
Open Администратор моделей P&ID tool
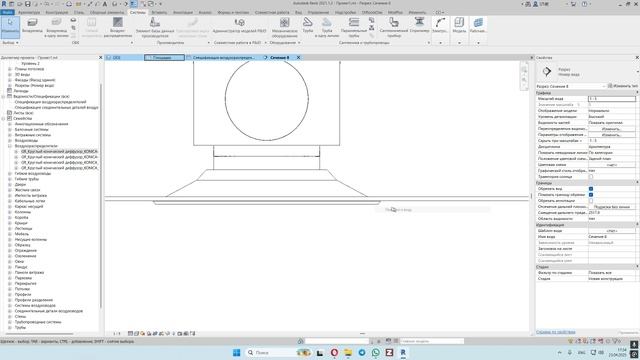[240, 26]
